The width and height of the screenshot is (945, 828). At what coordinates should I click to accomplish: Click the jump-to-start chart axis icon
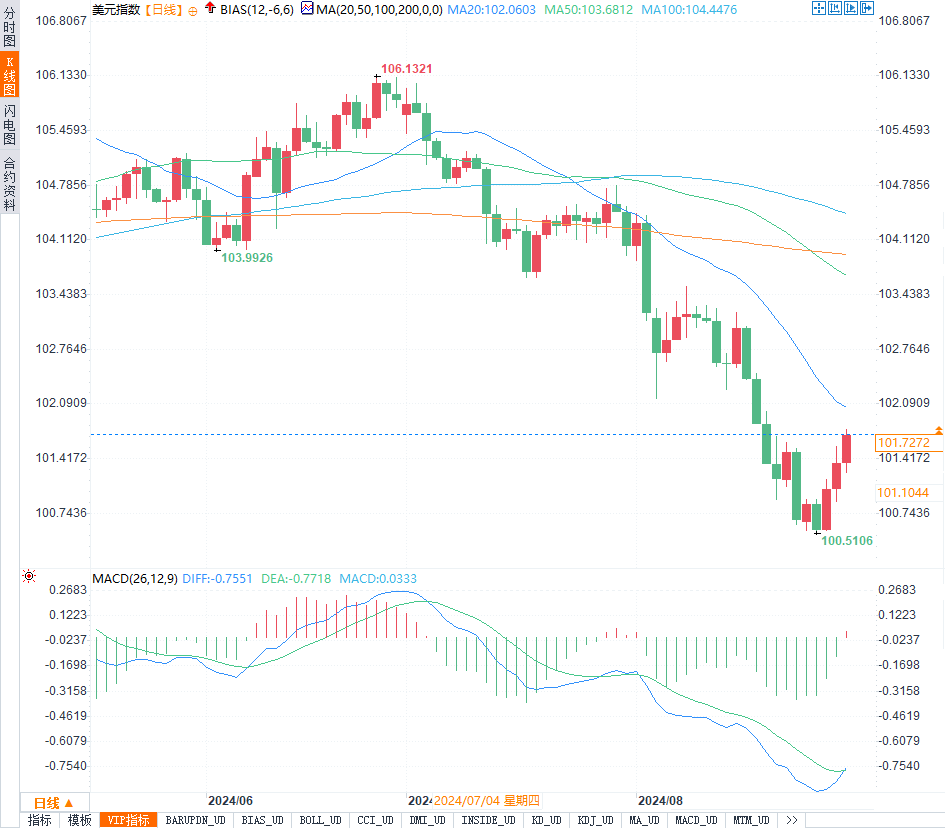[835, 8]
